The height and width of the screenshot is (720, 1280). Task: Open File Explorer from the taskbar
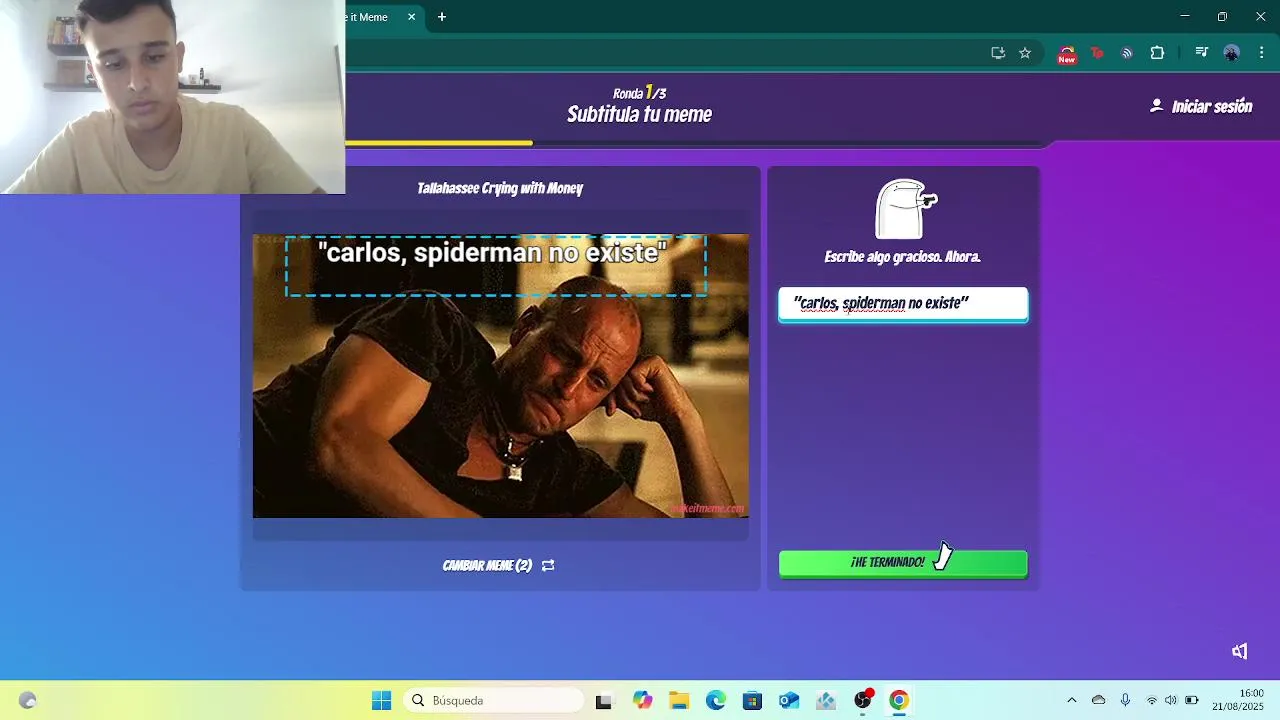pyautogui.click(x=679, y=701)
